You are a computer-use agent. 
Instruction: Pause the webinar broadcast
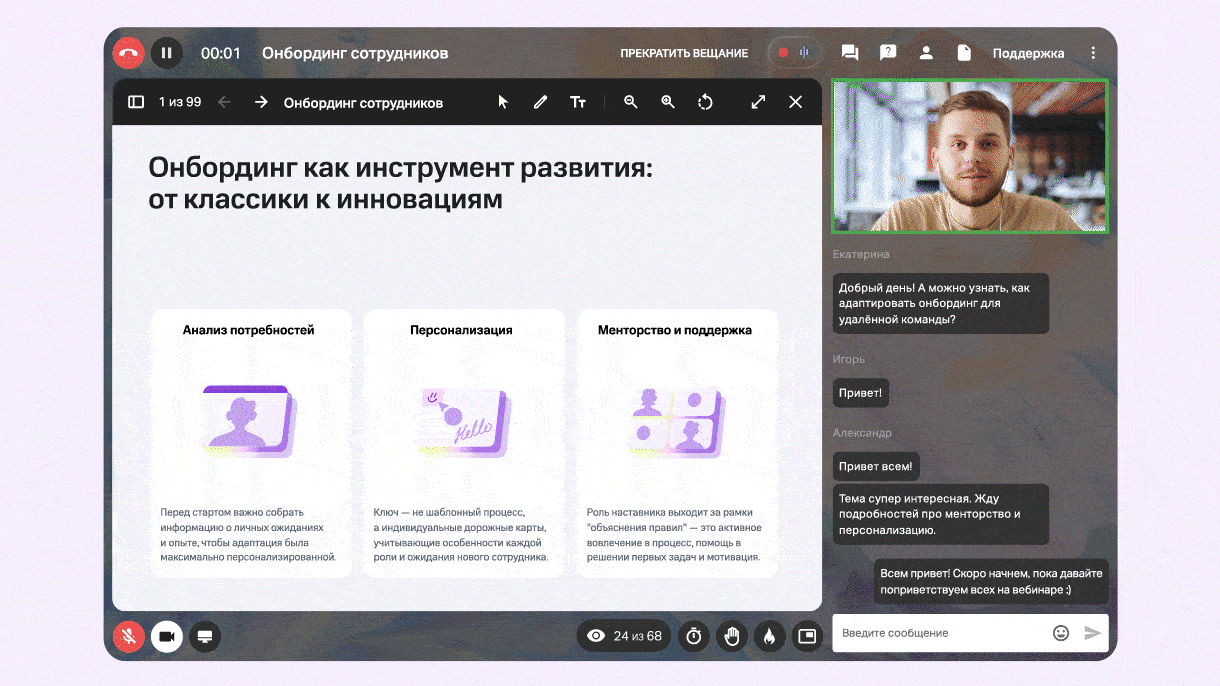tap(166, 53)
